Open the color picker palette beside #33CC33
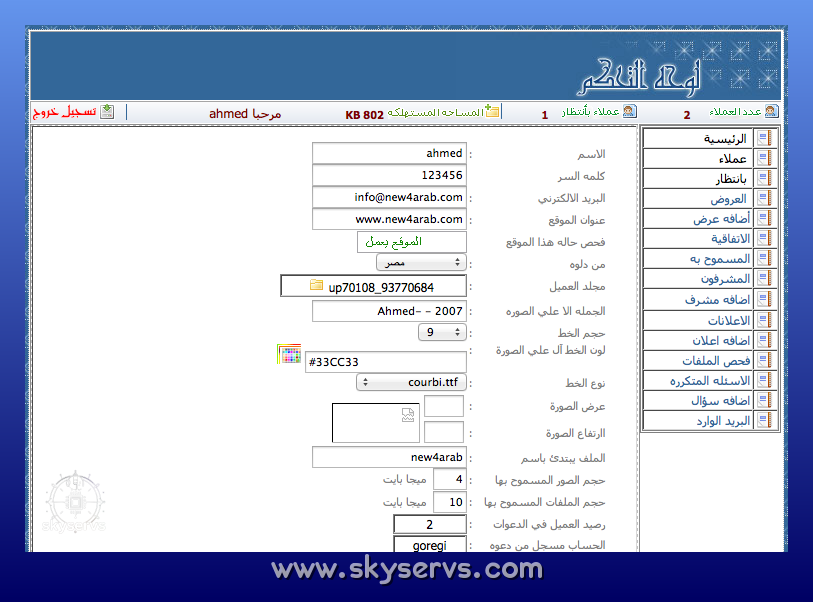This screenshot has width=813, height=602. pyautogui.click(x=289, y=353)
